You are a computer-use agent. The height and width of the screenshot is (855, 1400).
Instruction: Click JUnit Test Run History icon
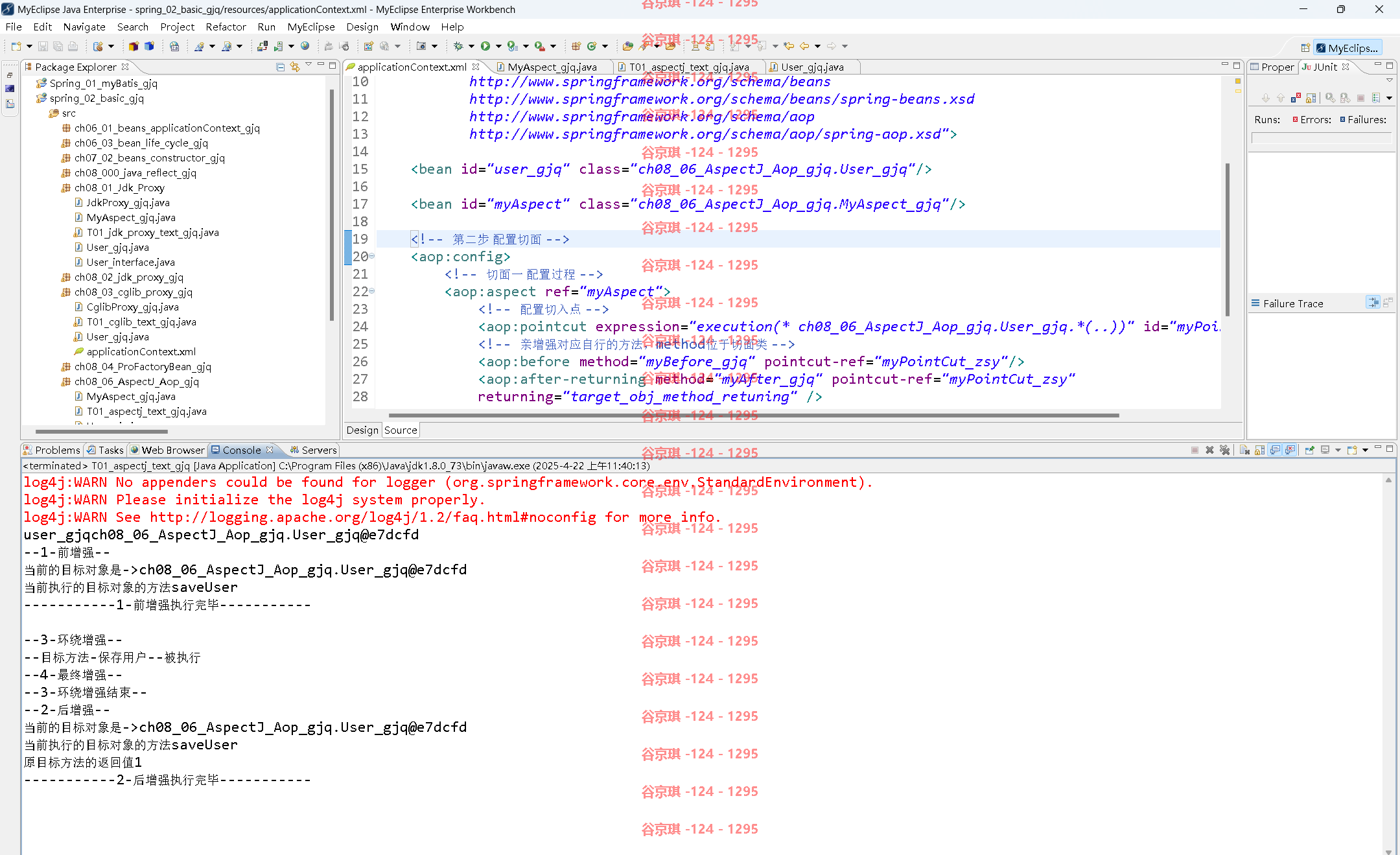coord(1375,98)
